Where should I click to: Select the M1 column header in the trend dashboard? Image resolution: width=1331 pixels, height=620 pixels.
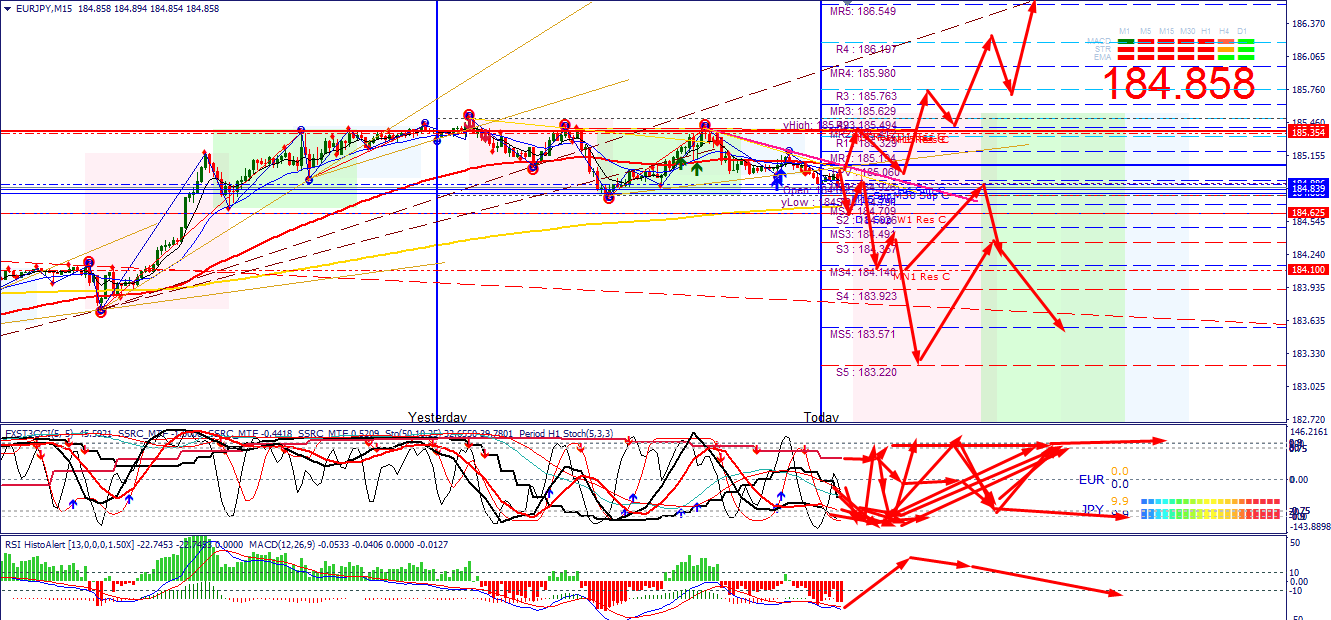1125,31
